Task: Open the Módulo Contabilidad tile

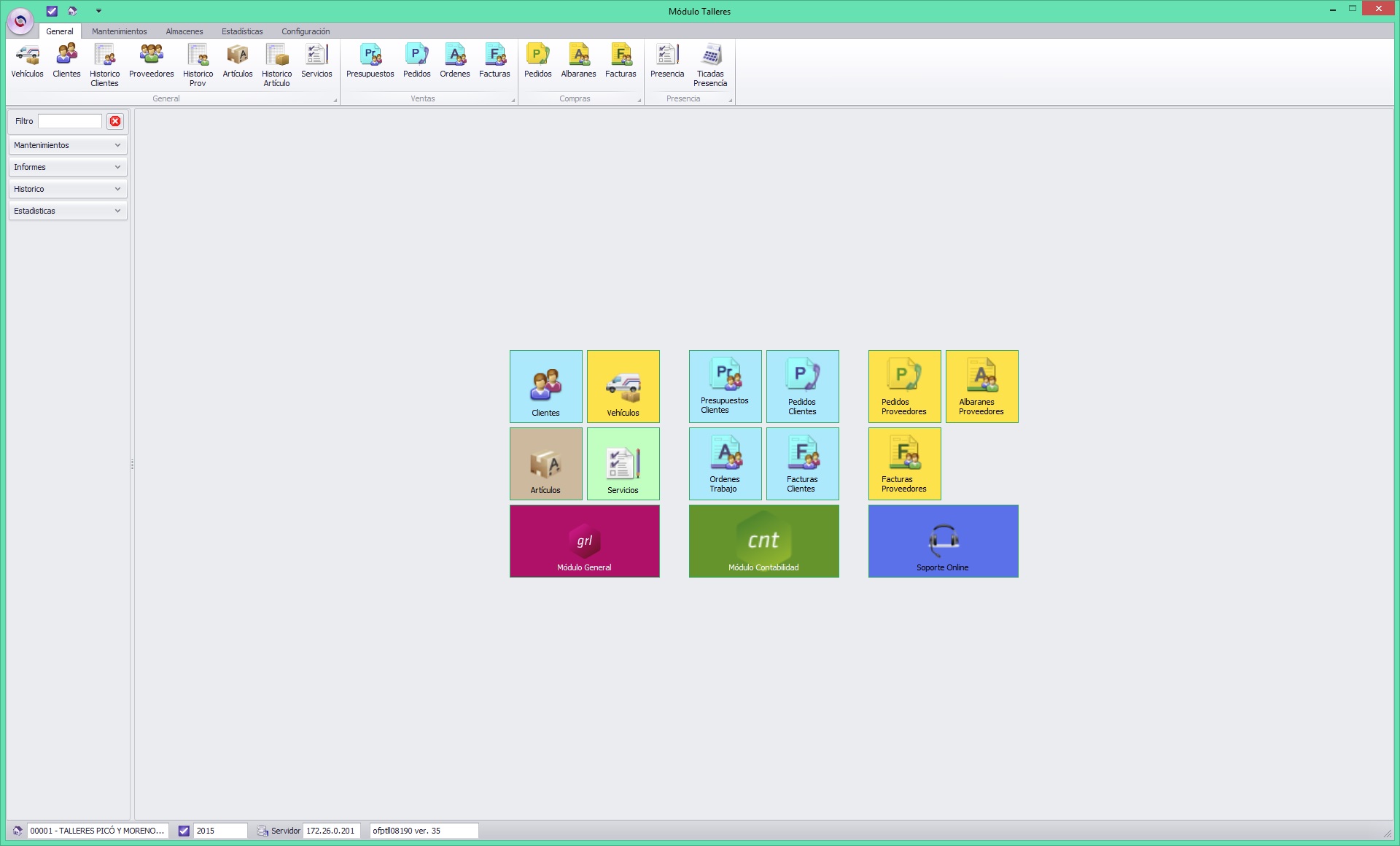Action: click(x=763, y=541)
